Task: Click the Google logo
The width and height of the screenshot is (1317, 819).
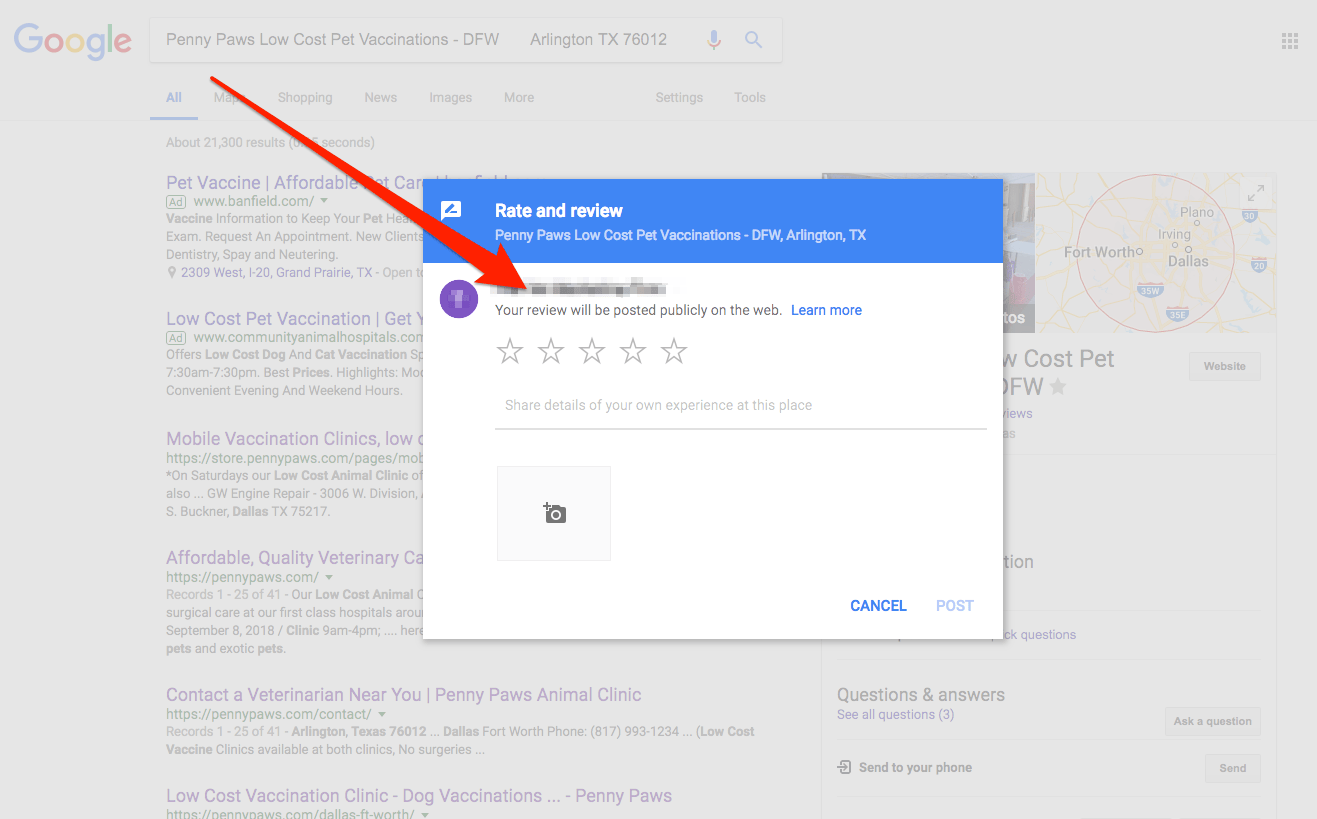Action: [72, 40]
